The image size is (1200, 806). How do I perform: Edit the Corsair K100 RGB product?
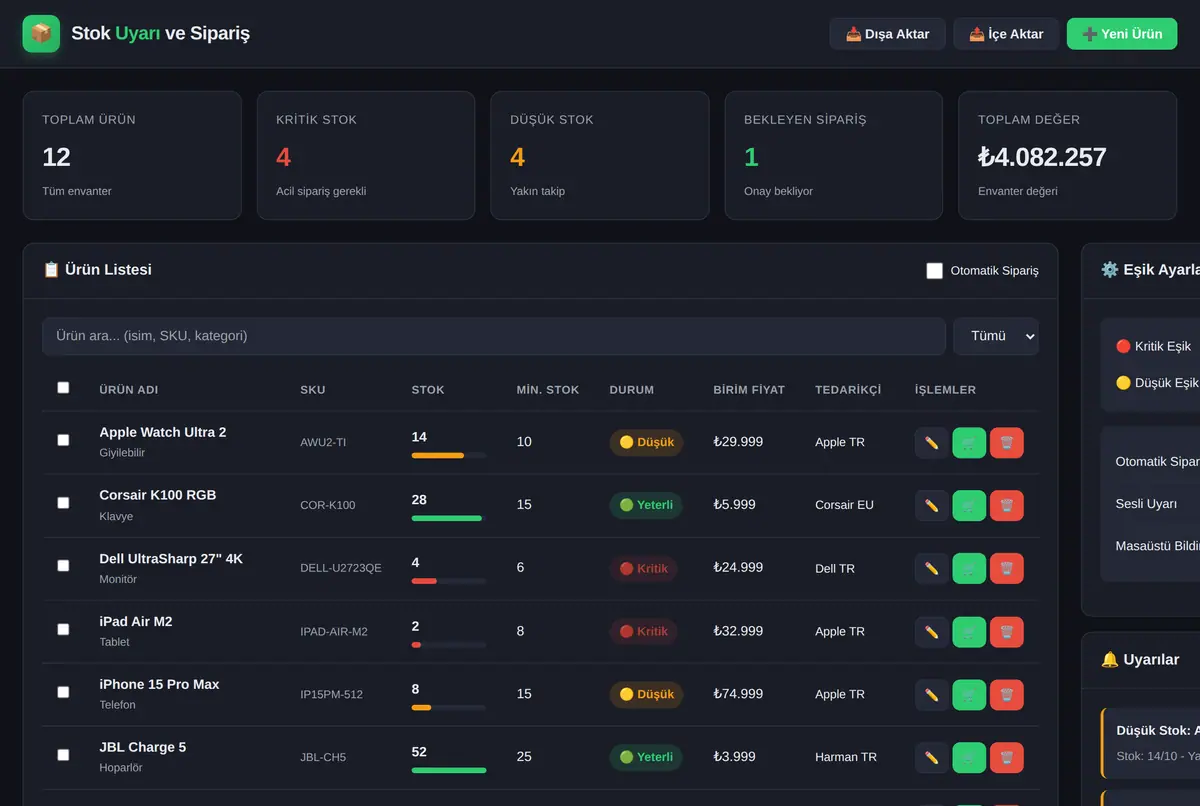(x=932, y=505)
